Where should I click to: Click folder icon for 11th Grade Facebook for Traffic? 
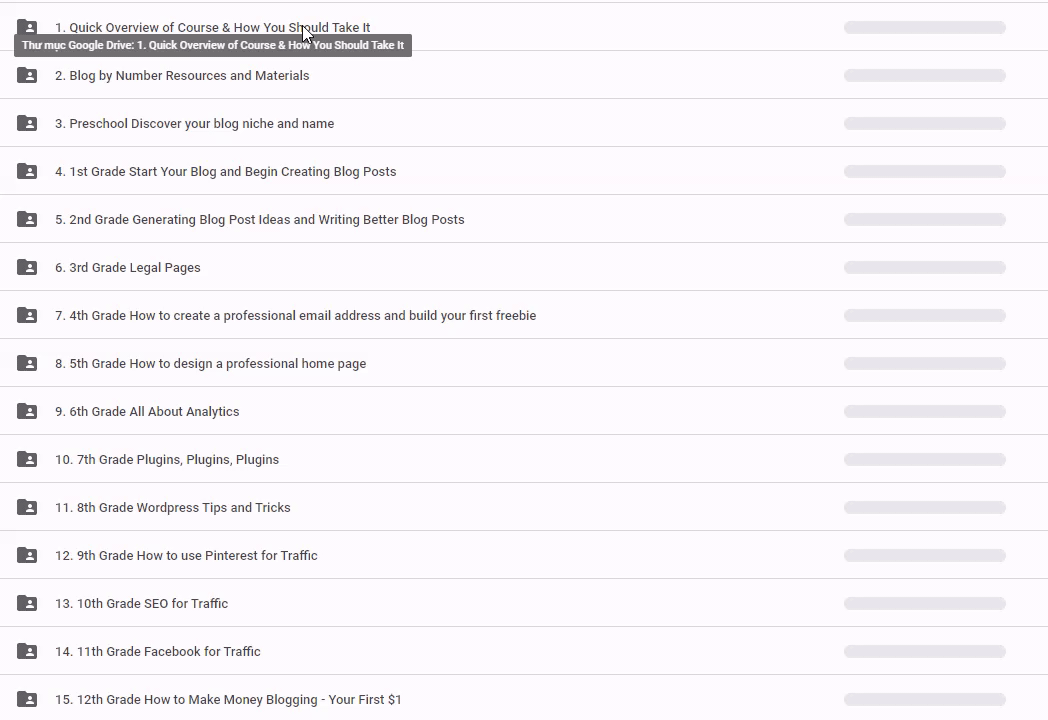(27, 651)
